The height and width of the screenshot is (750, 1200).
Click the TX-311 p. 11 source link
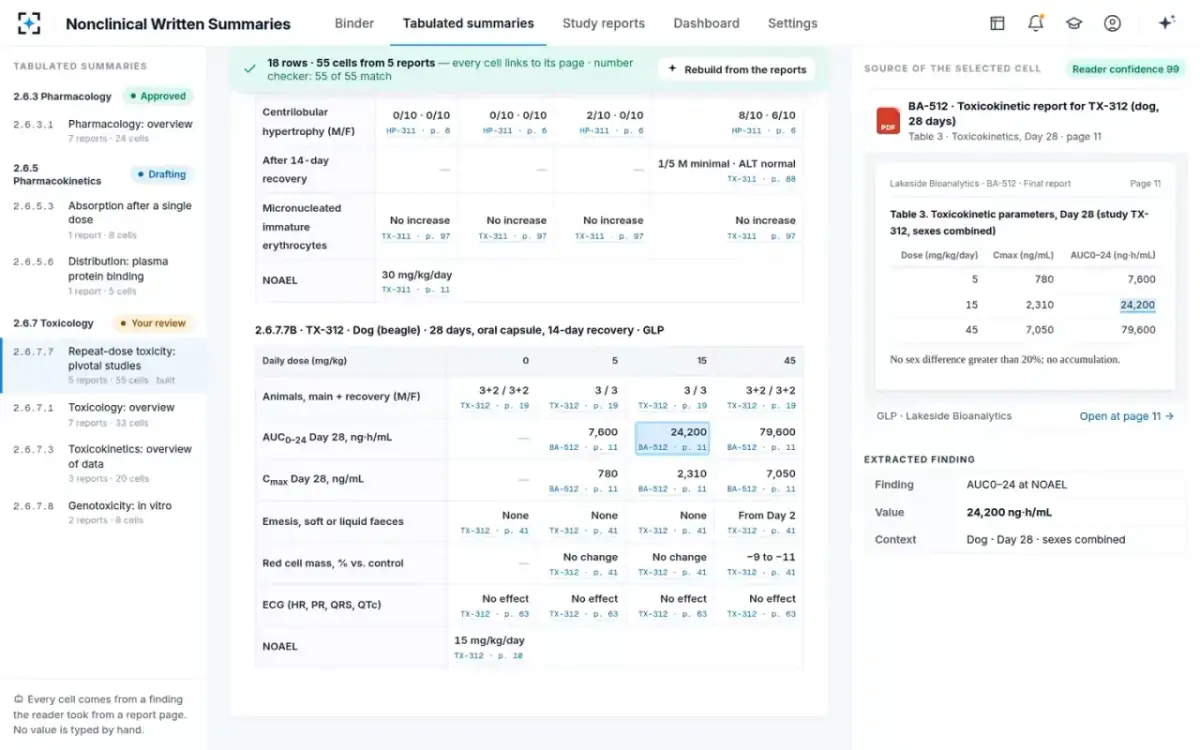(416, 290)
